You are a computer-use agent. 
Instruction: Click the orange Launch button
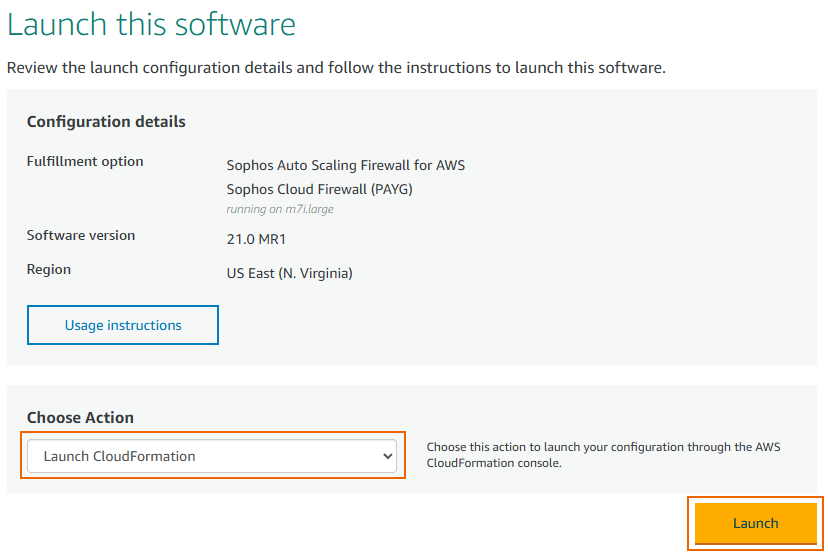[755, 523]
